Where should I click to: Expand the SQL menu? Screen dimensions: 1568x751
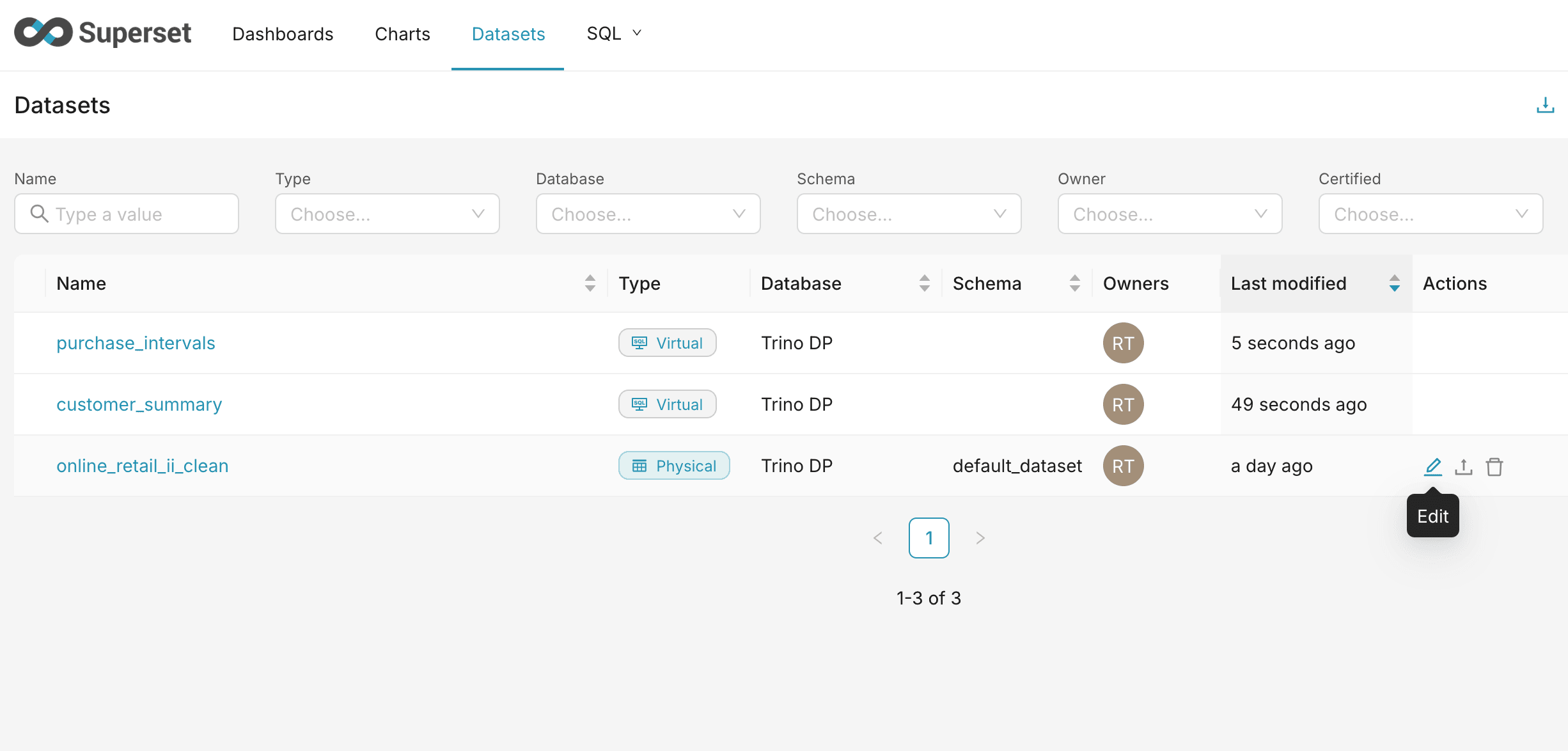614,33
